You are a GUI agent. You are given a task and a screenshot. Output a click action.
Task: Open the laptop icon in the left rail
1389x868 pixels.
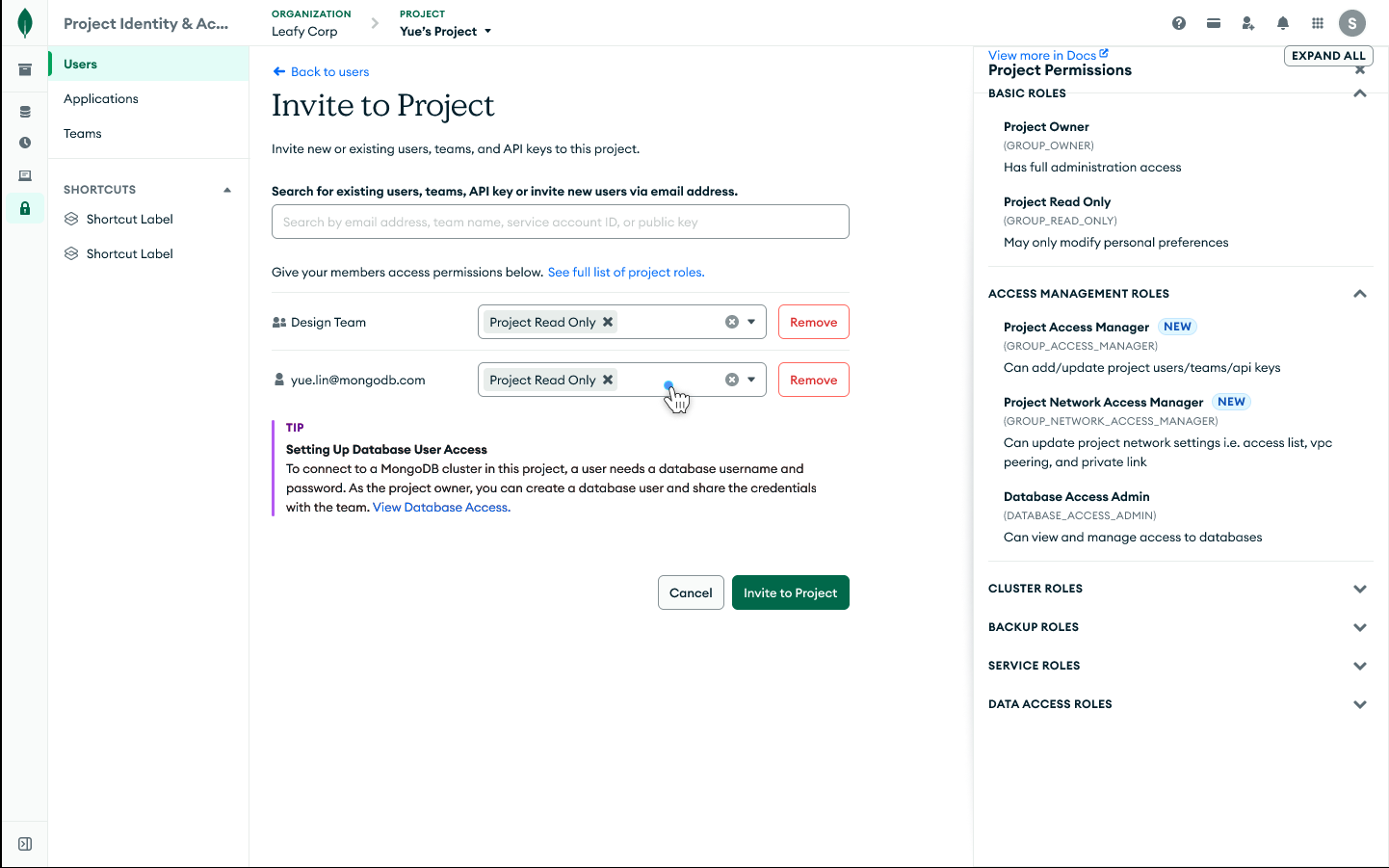(x=25, y=175)
